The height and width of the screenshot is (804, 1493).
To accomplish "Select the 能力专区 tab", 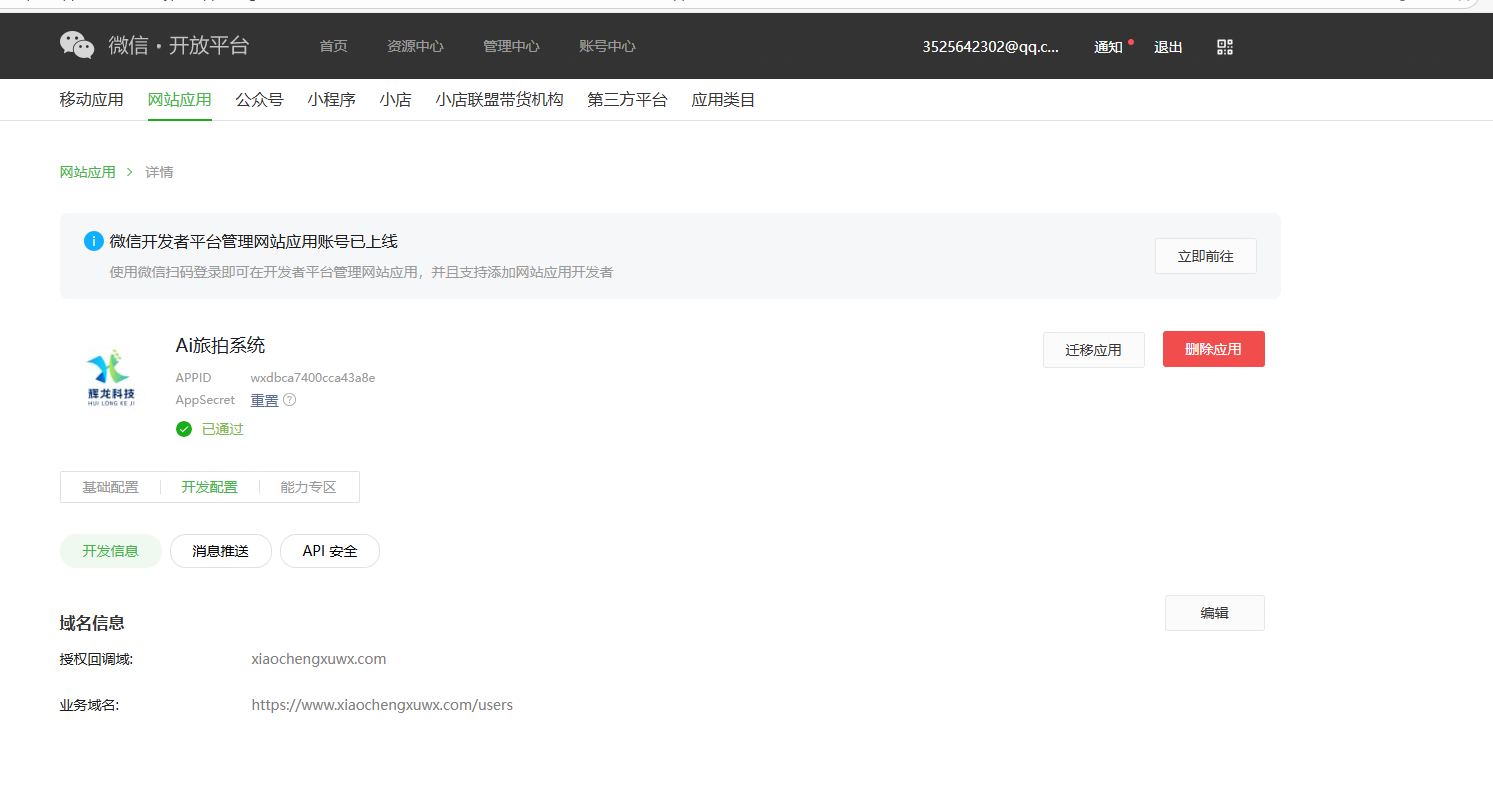I will point(309,487).
